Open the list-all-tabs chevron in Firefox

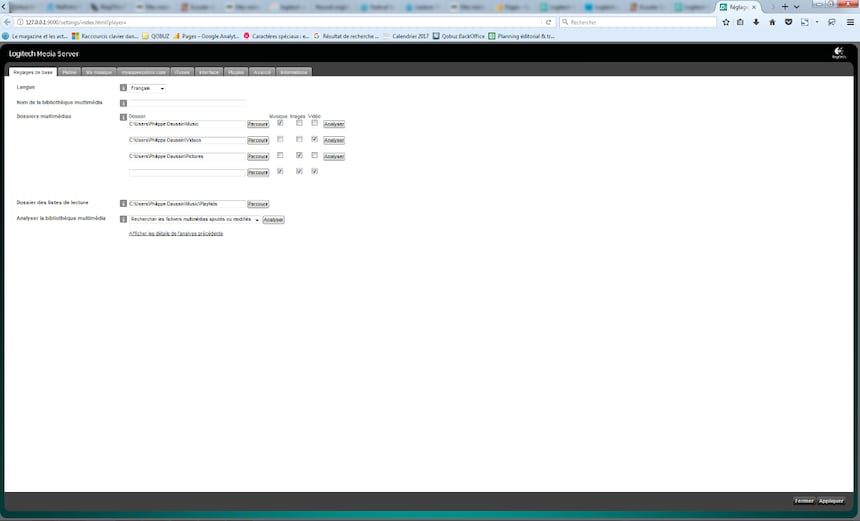click(x=796, y=7)
